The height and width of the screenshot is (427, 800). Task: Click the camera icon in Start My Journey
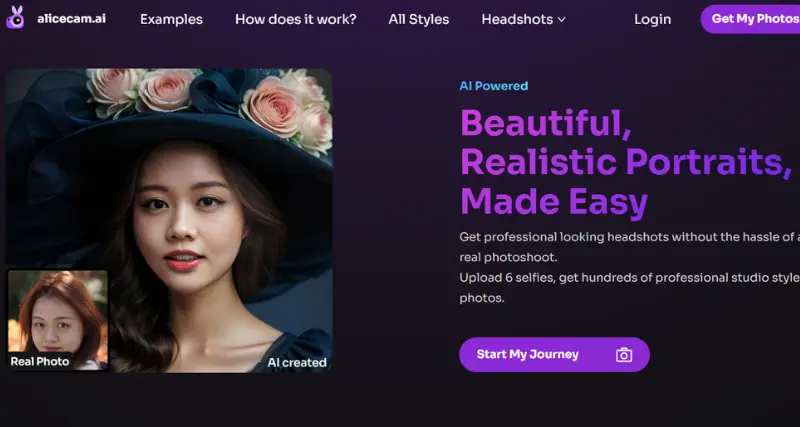click(624, 355)
